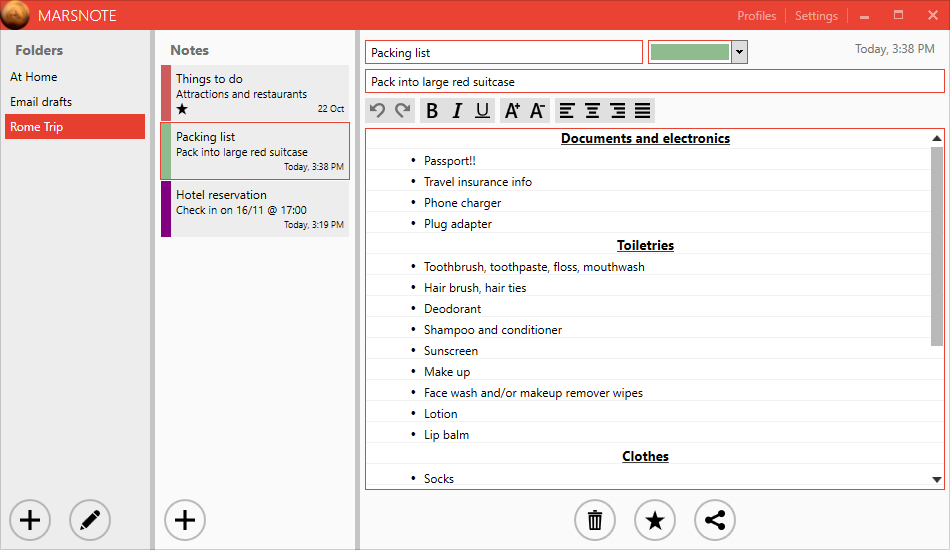This screenshot has width=950, height=550.
Task: Open the Settings menu
Action: pyautogui.click(x=816, y=16)
